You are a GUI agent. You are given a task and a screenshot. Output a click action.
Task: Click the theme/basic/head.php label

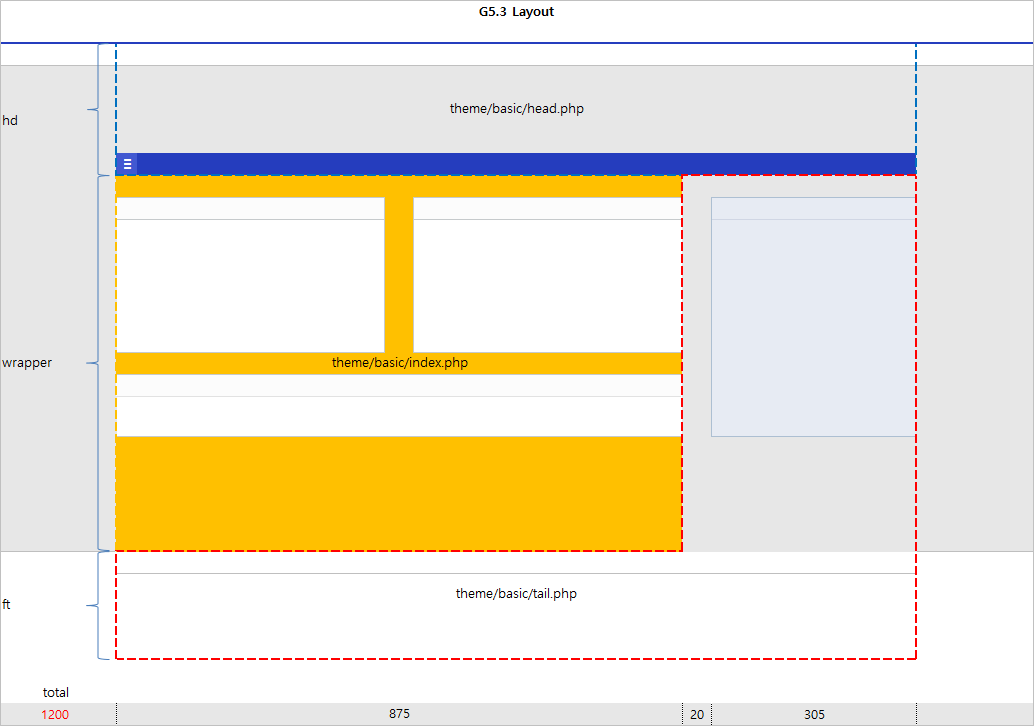click(x=516, y=109)
